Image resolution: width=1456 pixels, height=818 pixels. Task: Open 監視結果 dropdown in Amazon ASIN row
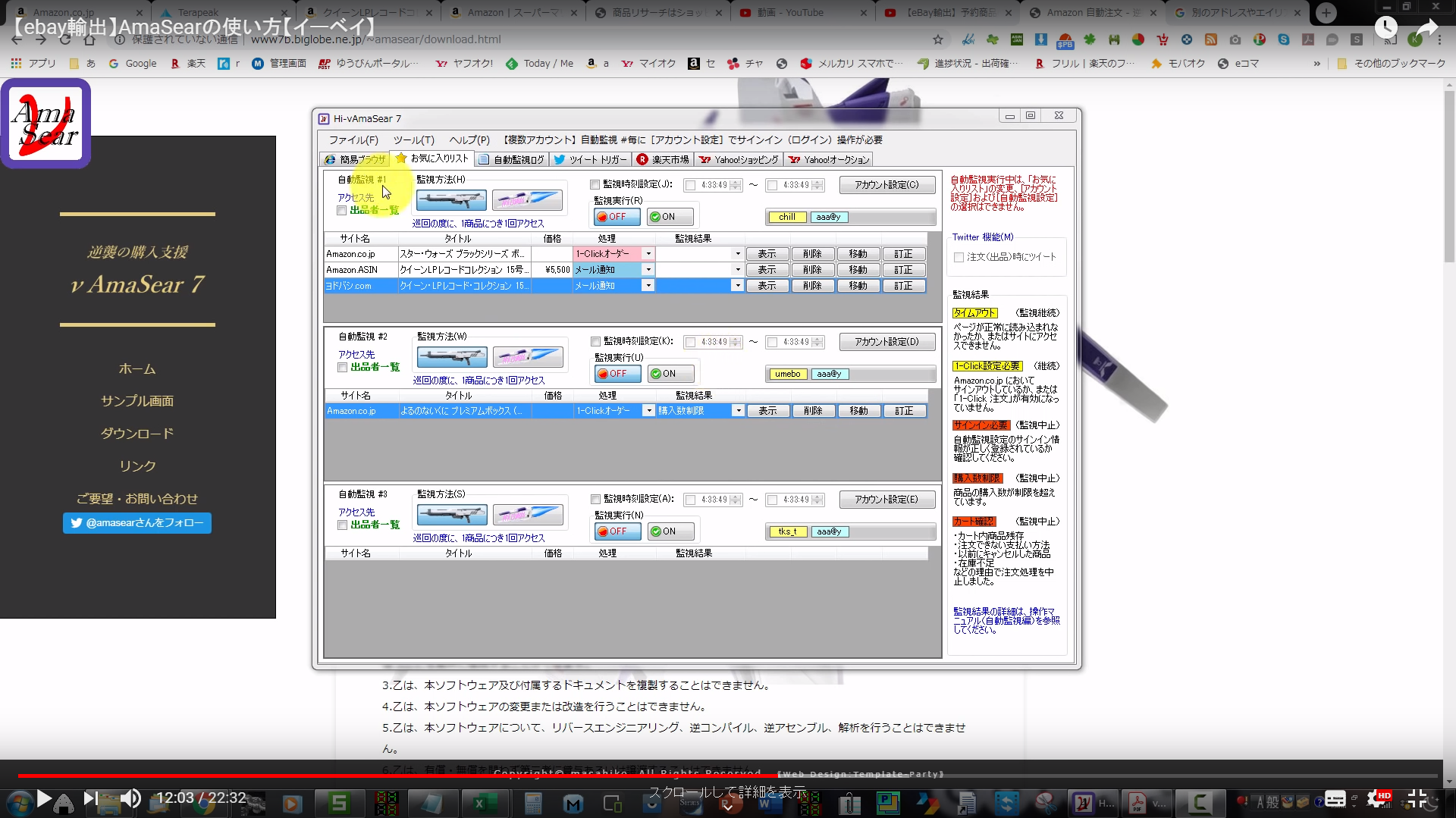[x=738, y=270]
